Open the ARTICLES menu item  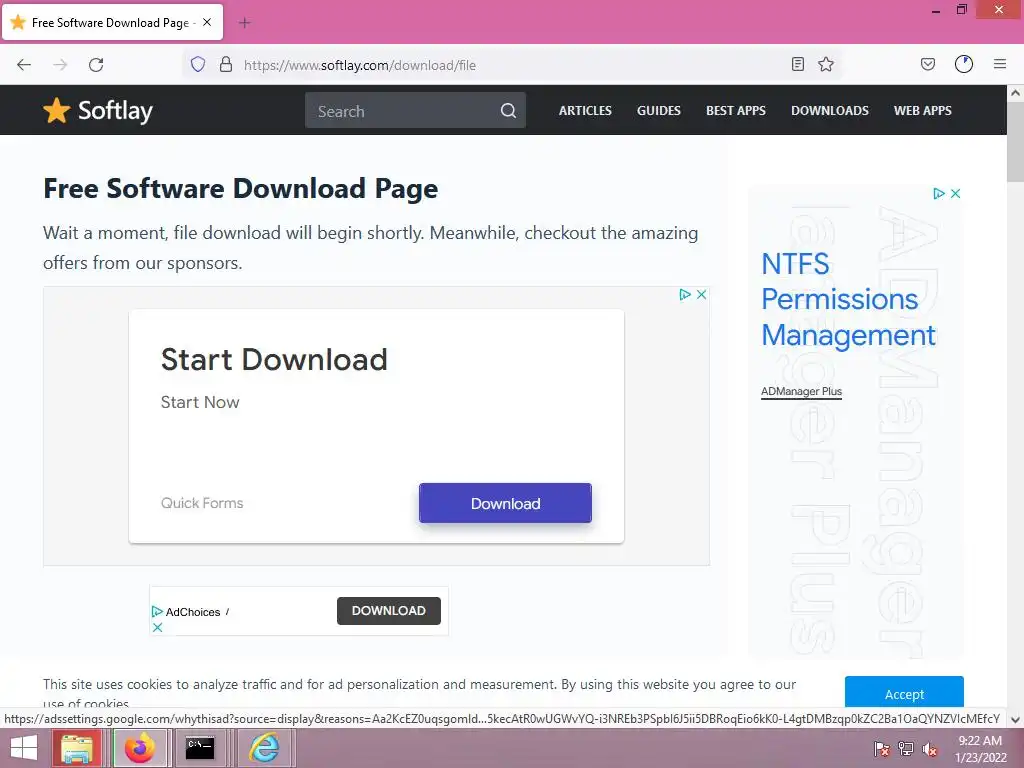click(x=585, y=110)
